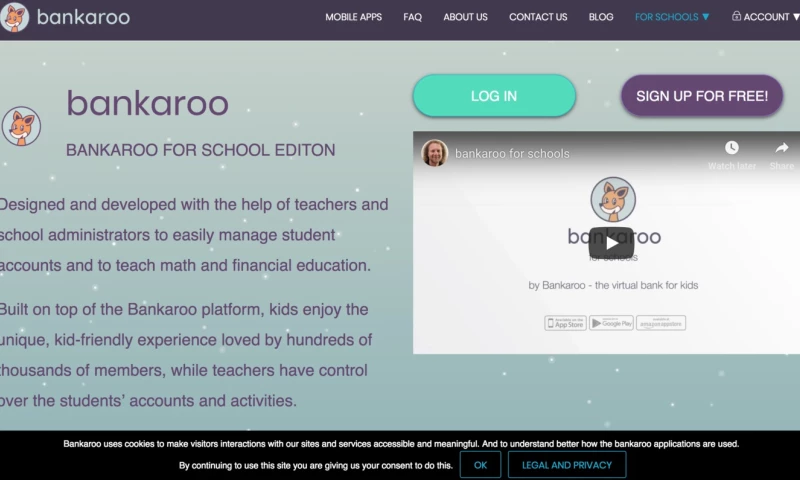This screenshot has width=800, height=480.
Task: Click the lock icon next to Account
Action: 736,17
